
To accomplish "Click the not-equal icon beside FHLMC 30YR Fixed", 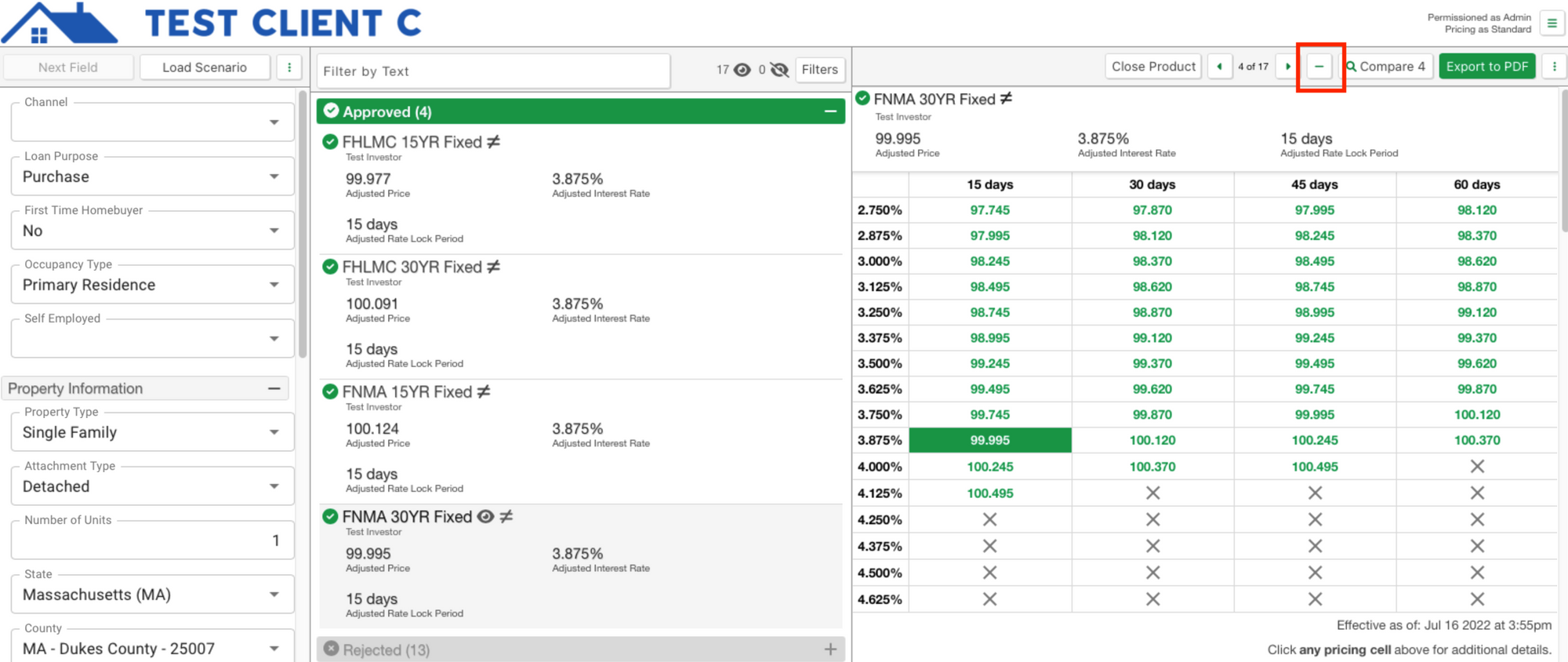I will tap(493, 267).
